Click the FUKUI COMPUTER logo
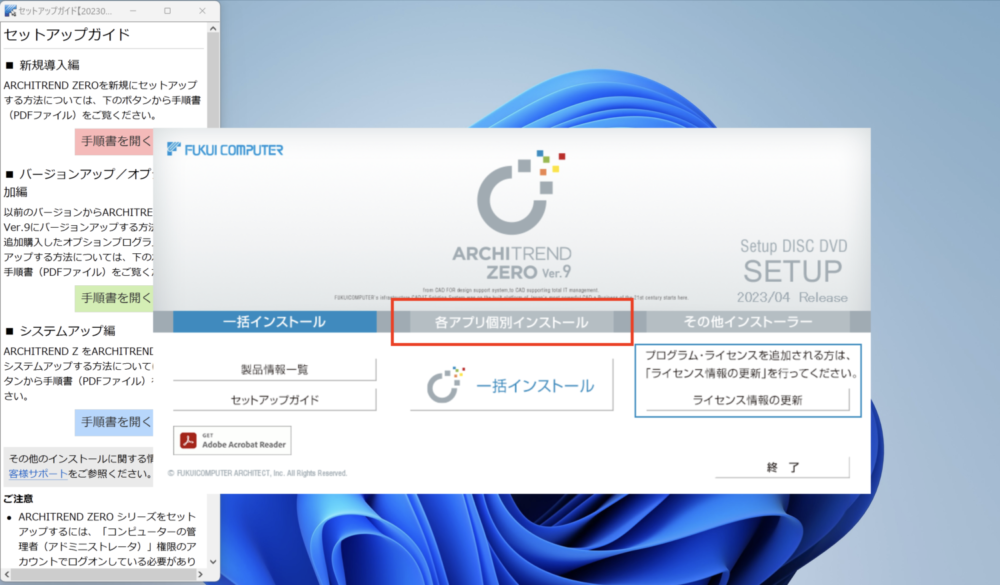Viewport: 1000px width, 585px height. pyautogui.click(x=225, y=150)
